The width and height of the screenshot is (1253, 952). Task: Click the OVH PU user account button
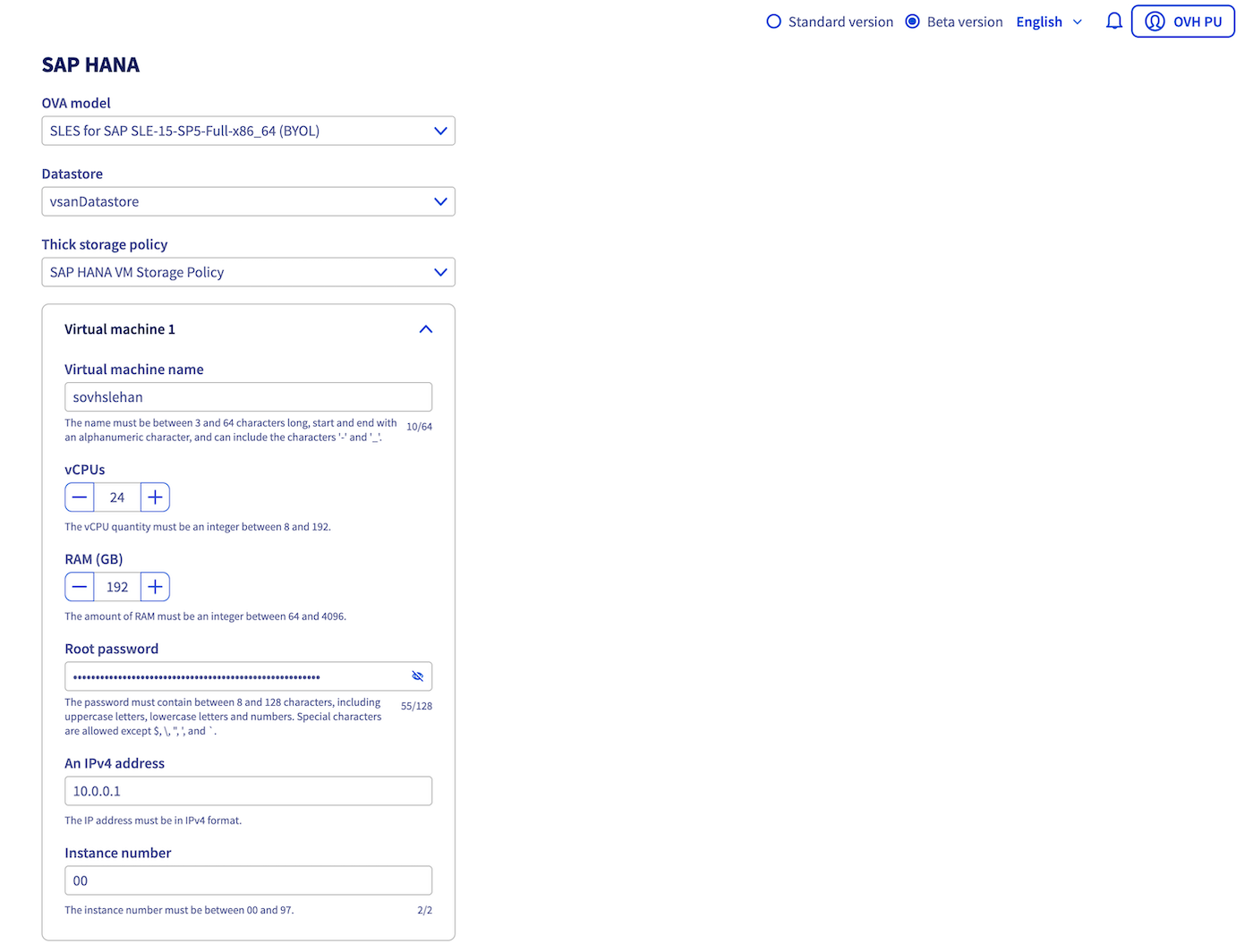(x=1182, y=21)
